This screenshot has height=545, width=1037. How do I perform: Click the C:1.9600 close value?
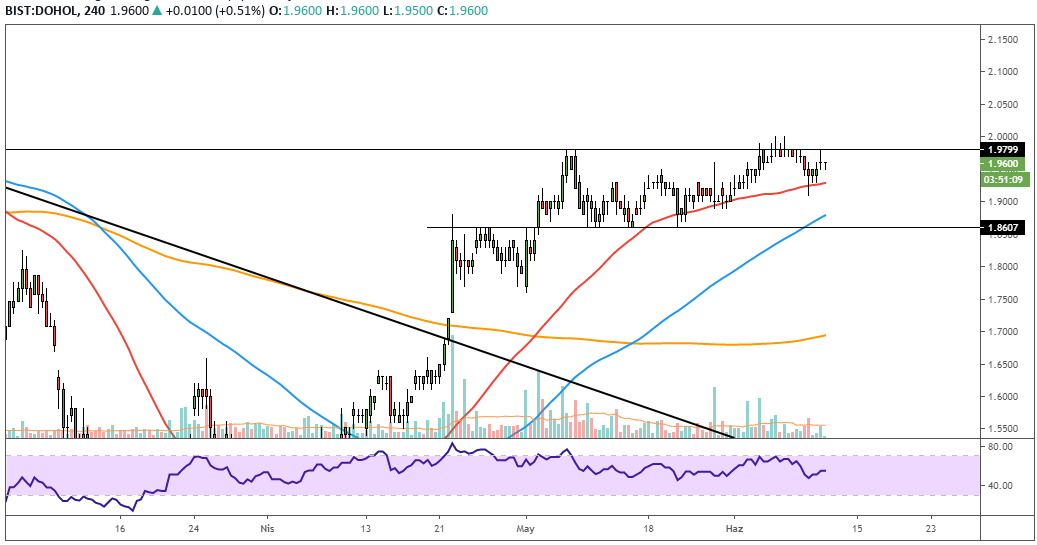pyautogui.click(x=462, y=11)
